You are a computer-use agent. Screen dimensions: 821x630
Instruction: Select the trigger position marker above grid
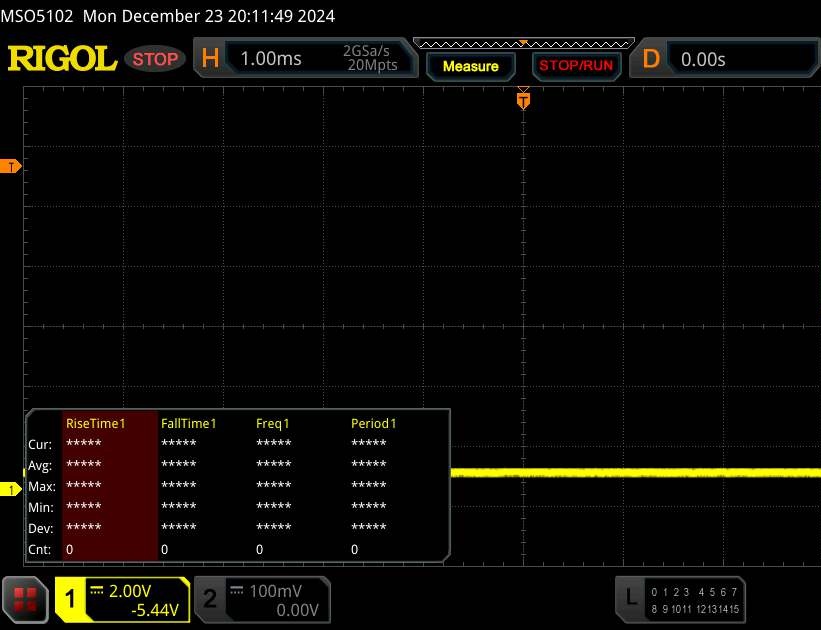tap(522, 100)
